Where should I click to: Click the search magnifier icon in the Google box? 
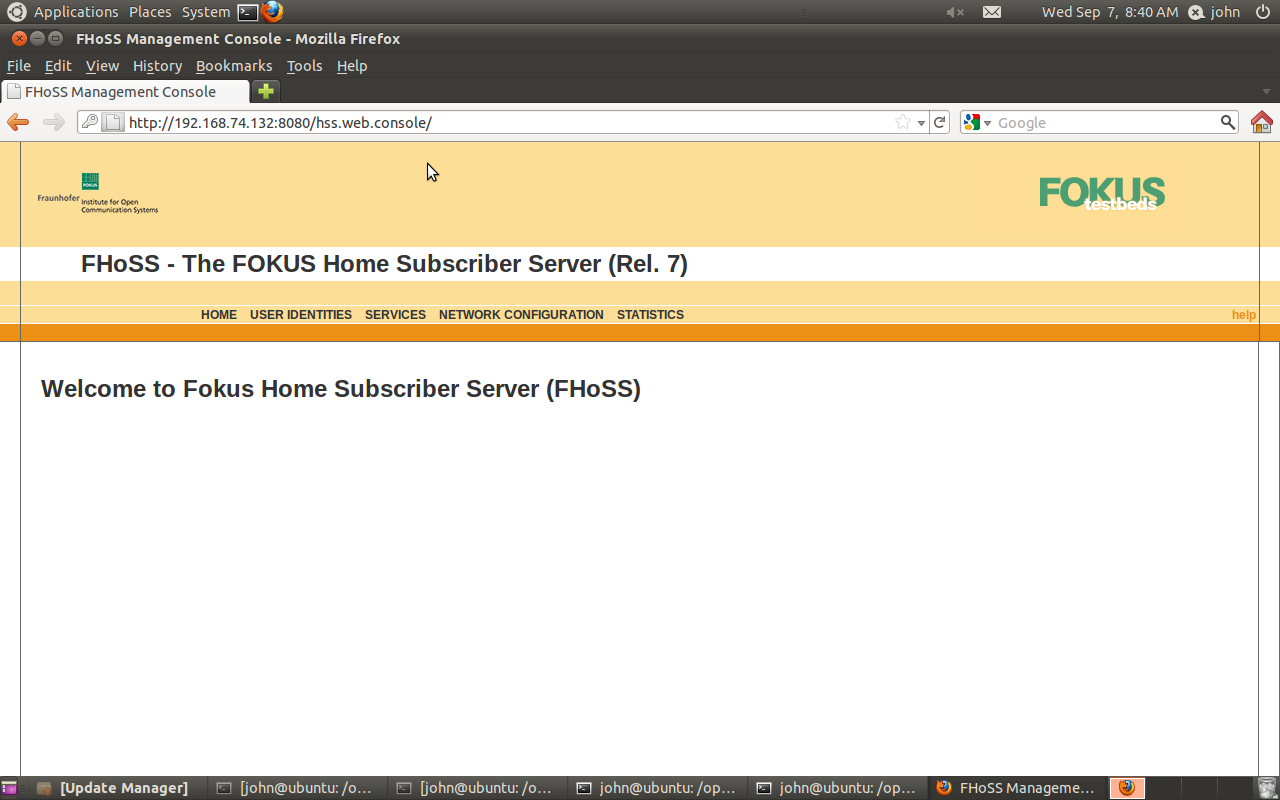(x=1228, y=122)
